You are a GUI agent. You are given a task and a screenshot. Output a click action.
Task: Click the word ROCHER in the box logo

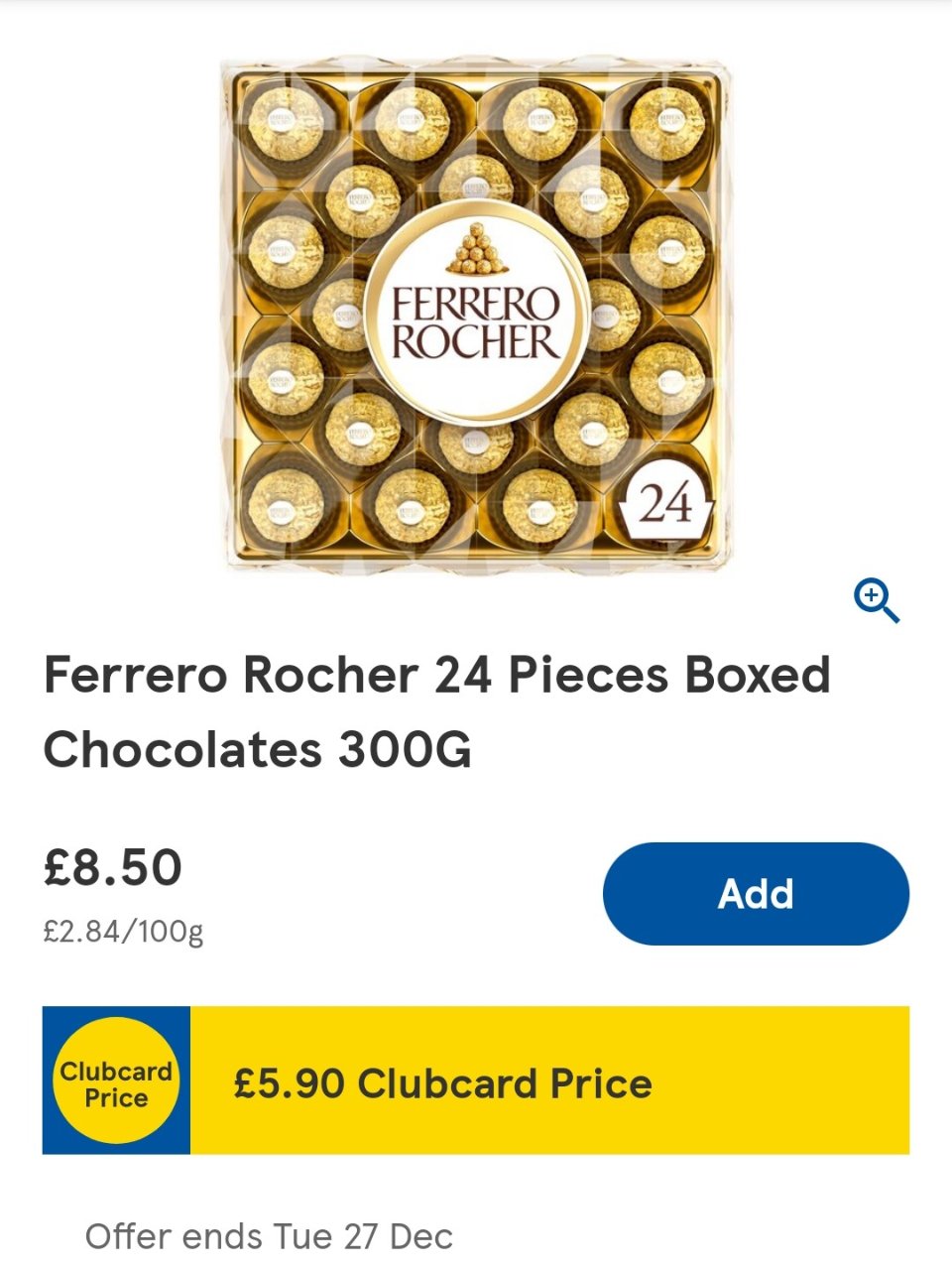pos(476,341)
